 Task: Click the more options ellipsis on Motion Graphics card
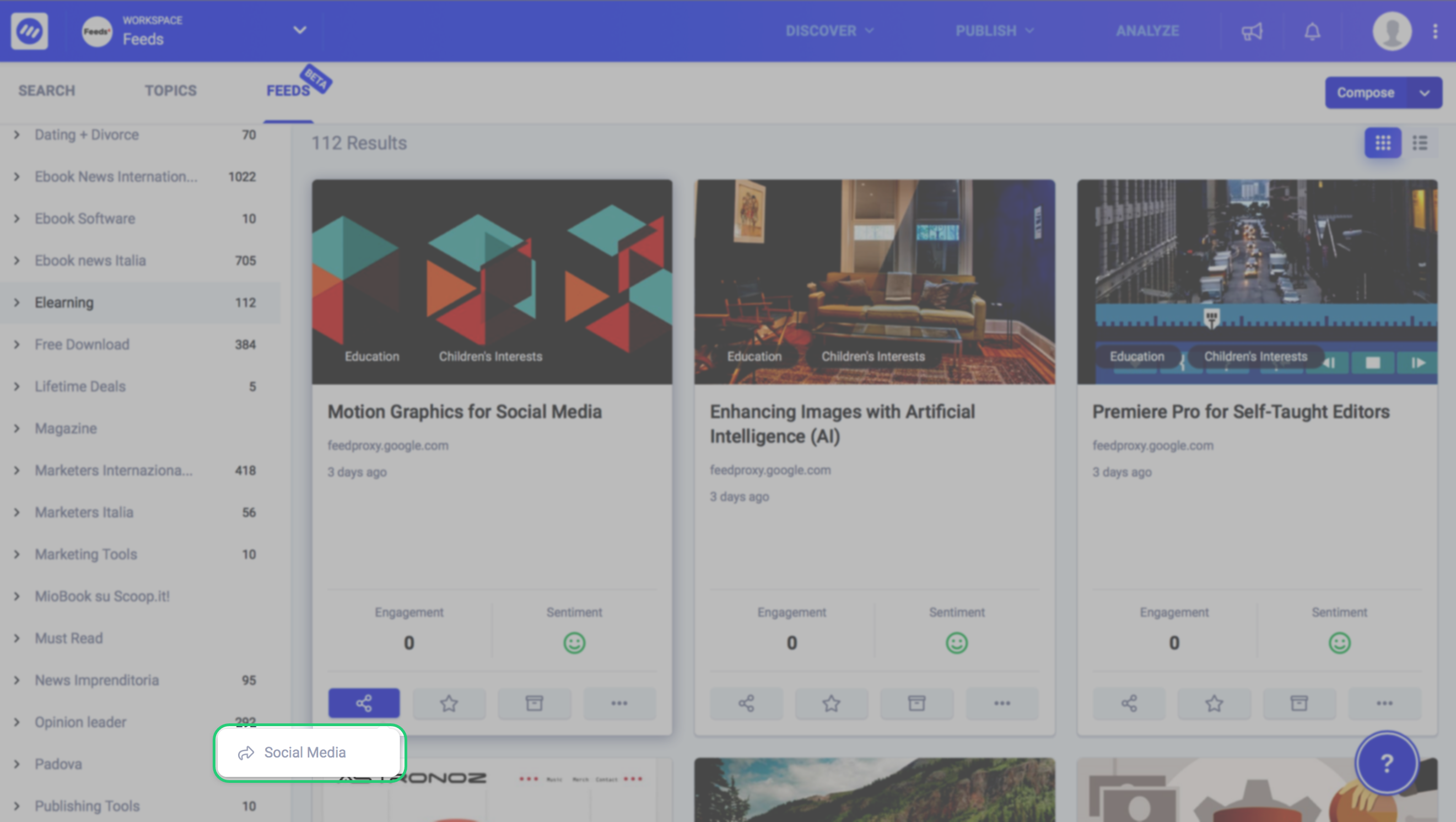tap(619, 703)
